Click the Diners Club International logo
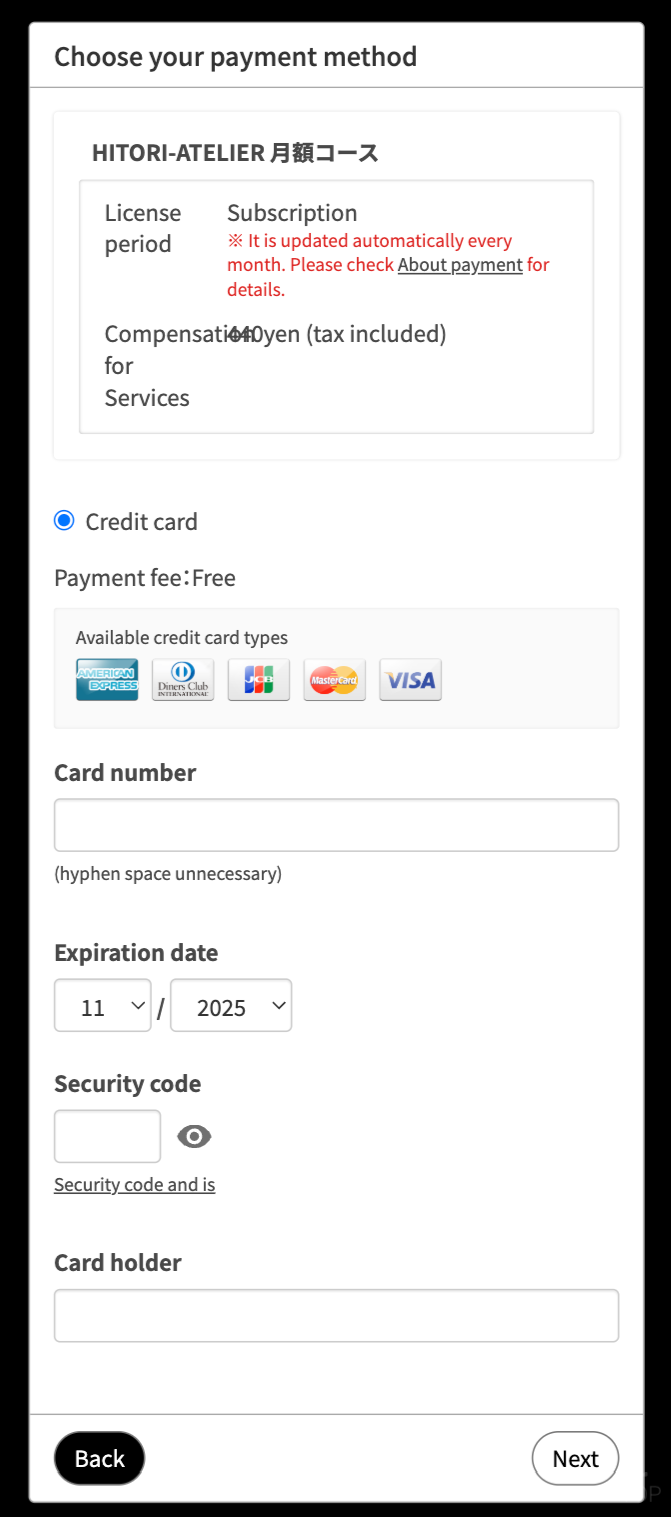Image resolution: width=671 pixels, height=1517 pixels. (x=183, y=680)
